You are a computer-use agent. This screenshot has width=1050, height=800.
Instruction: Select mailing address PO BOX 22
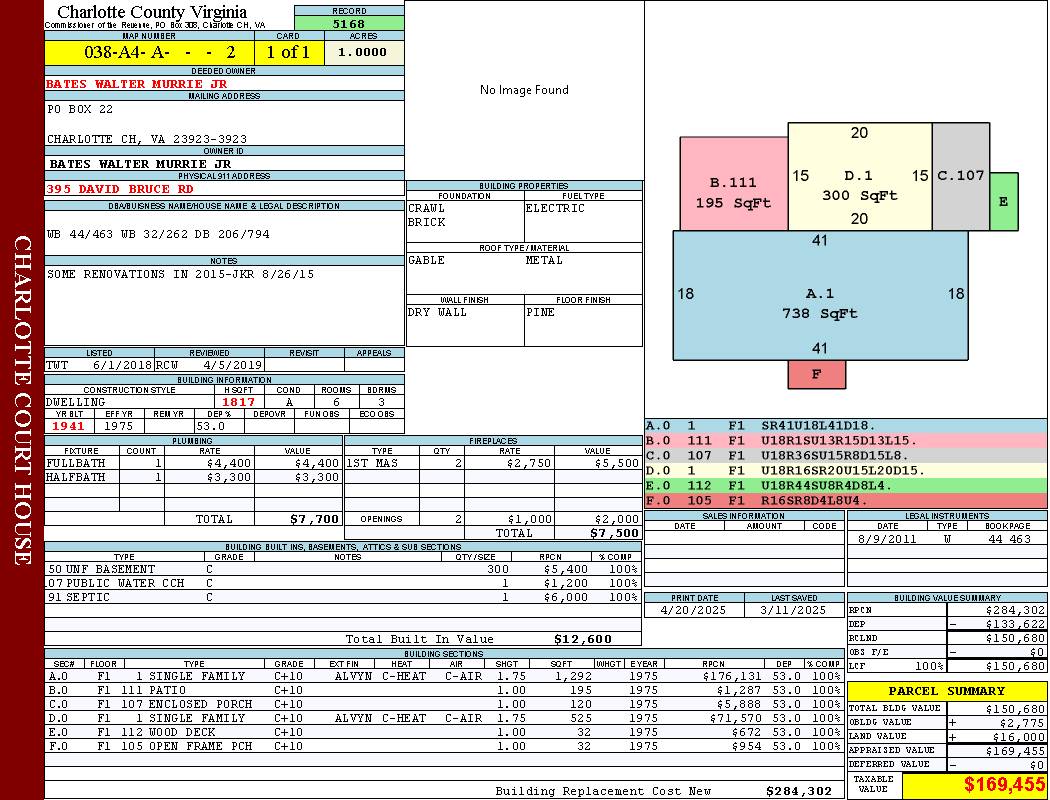pos(80,109)
